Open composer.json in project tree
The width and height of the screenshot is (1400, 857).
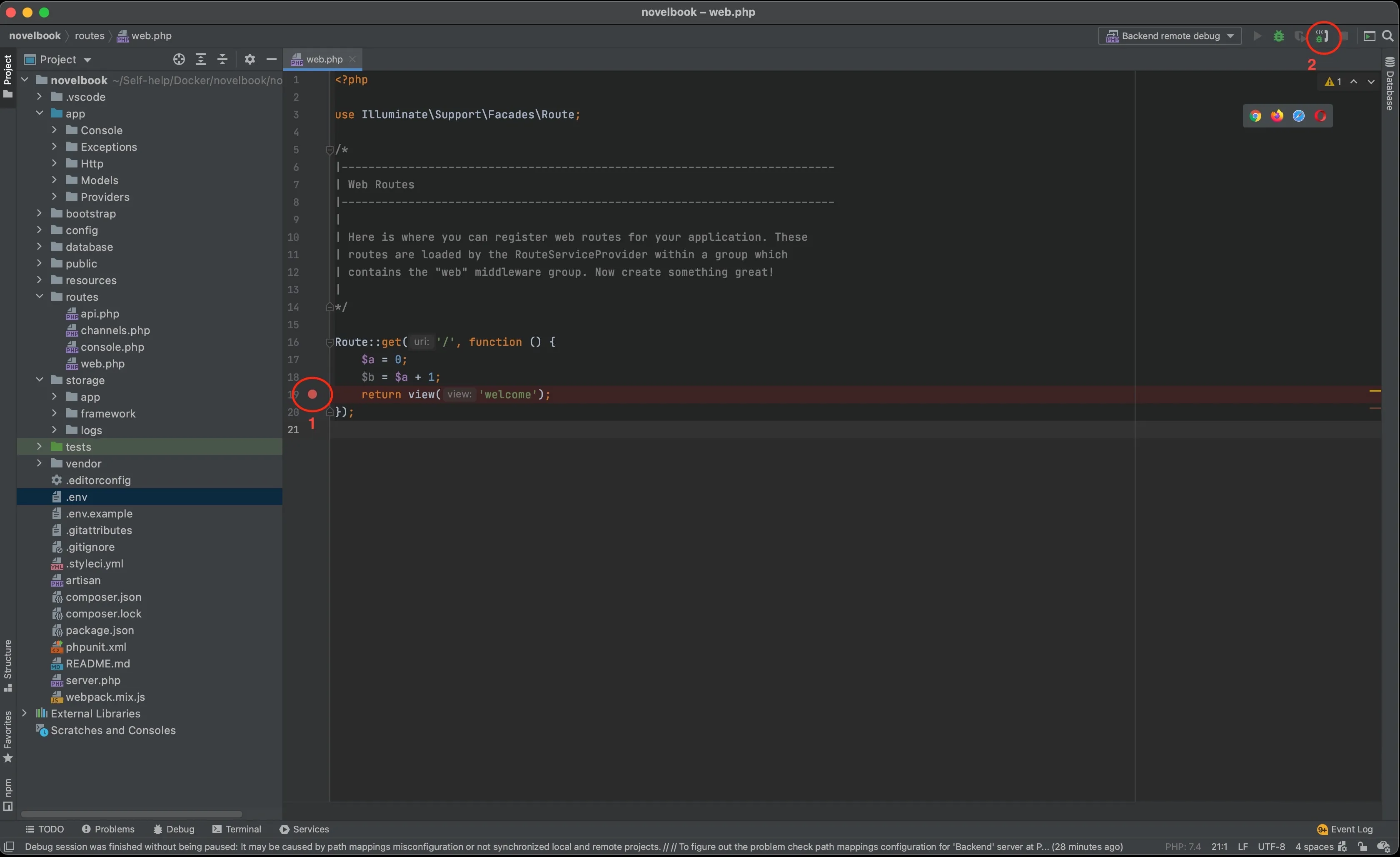[x=103, y=597]
